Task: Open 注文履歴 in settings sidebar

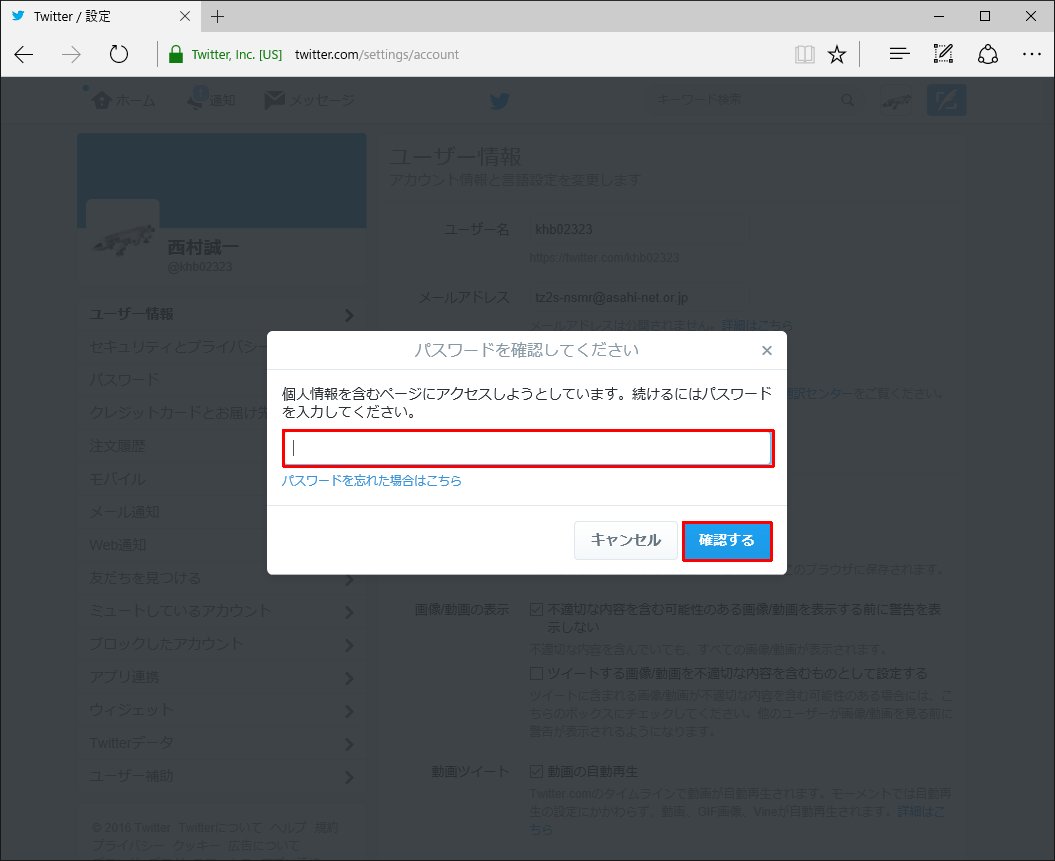Action: tap(117, 445)
